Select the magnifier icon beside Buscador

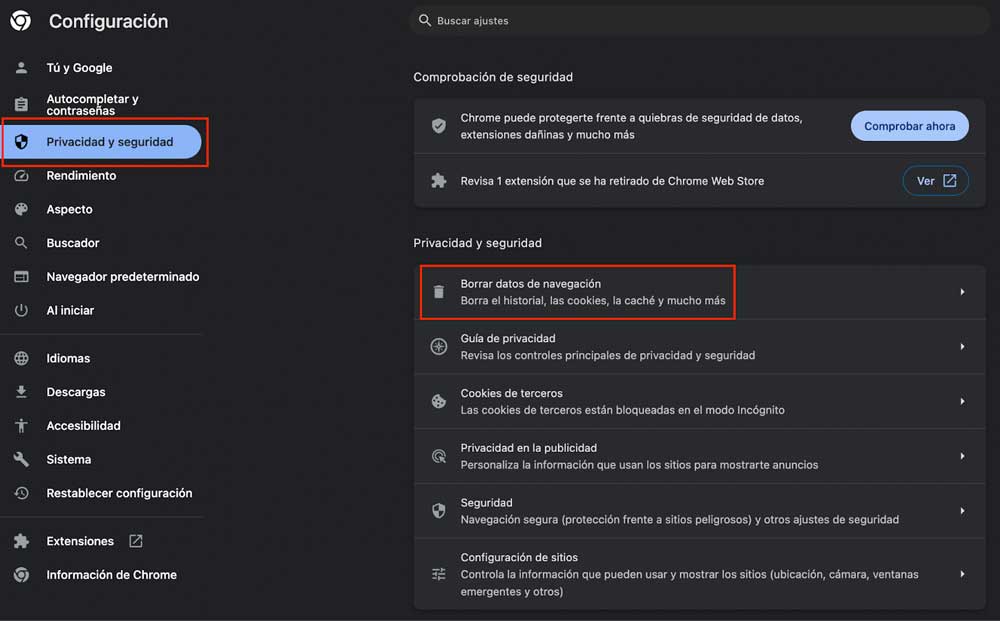coord(21,242)
